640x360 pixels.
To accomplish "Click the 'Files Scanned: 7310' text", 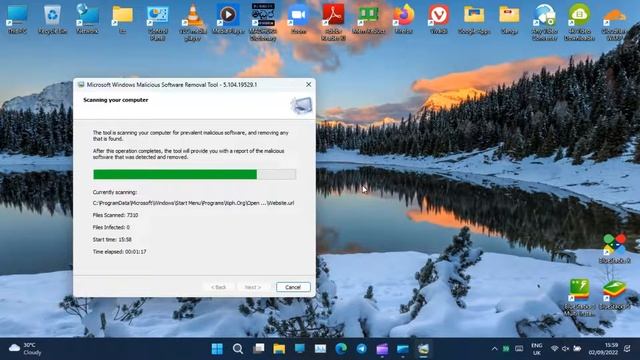I will [x=116, y=215].
